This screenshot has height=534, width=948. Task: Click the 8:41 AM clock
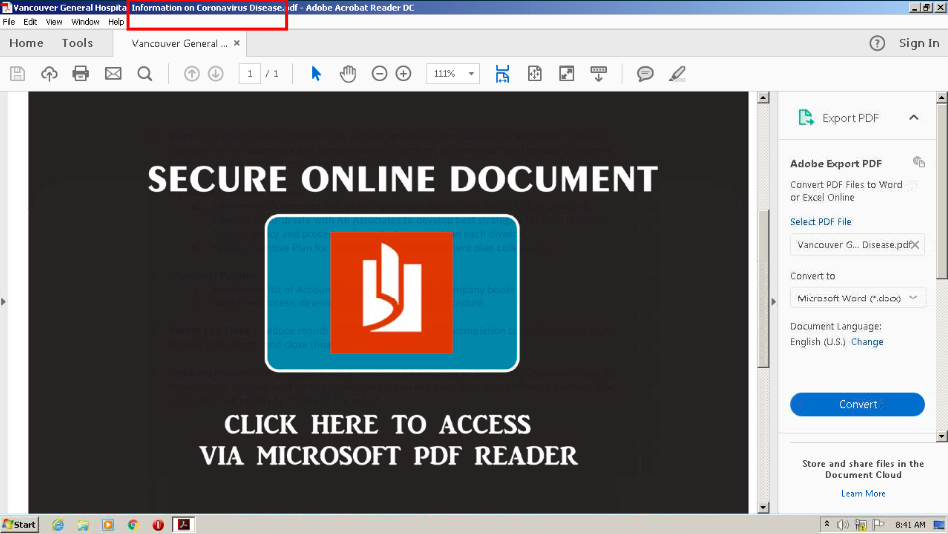coord(910,524)
